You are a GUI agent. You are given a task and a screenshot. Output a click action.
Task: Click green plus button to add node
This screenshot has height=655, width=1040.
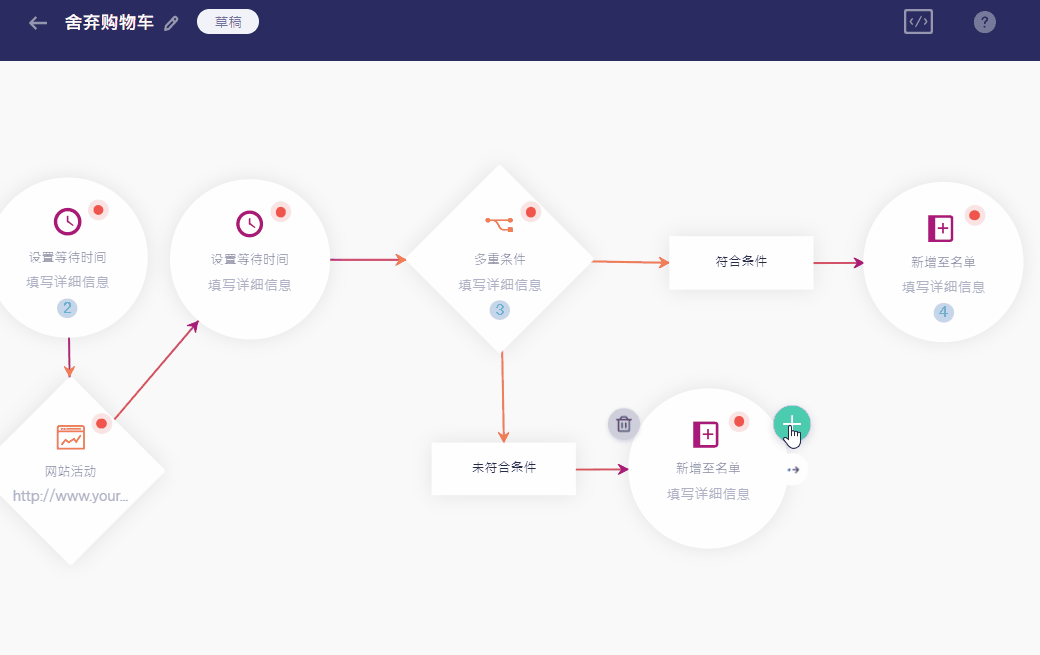[x=791, y=424]
